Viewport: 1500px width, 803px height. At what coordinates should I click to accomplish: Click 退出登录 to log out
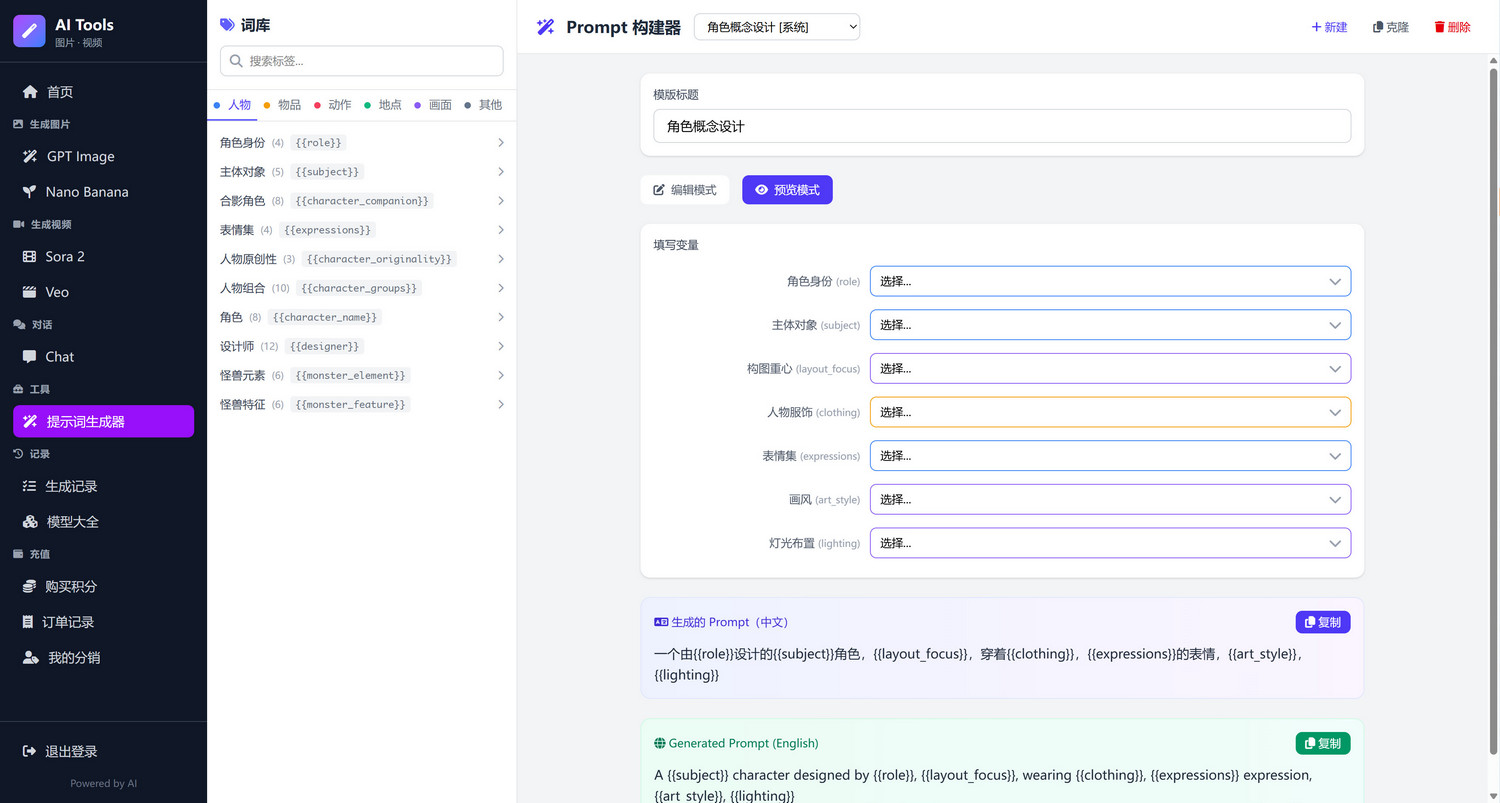coord(70,752)
